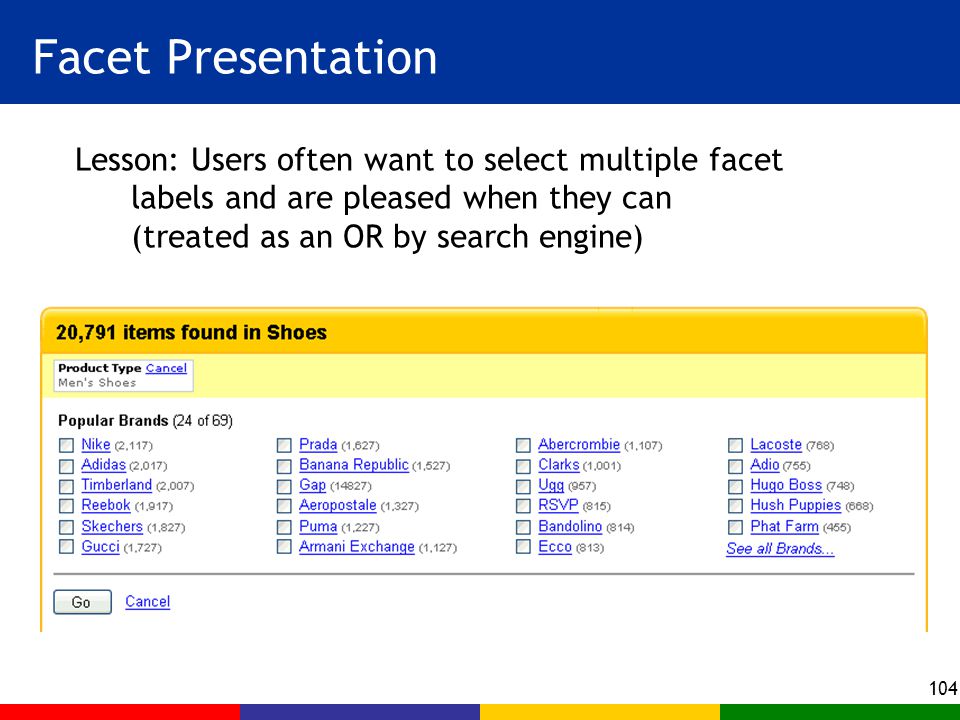
Task: Enable the Reebok checkbox
Action: (x=66, y=506)
